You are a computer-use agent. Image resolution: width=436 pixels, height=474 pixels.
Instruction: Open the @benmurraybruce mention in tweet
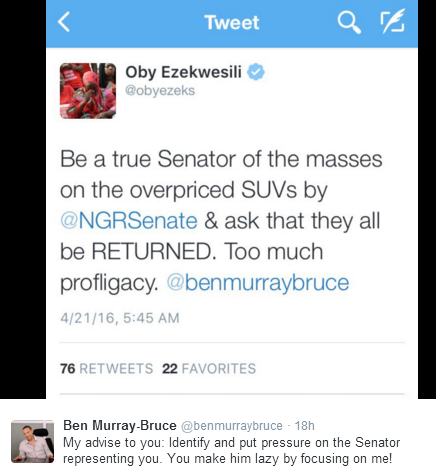(x=258, y=283)
